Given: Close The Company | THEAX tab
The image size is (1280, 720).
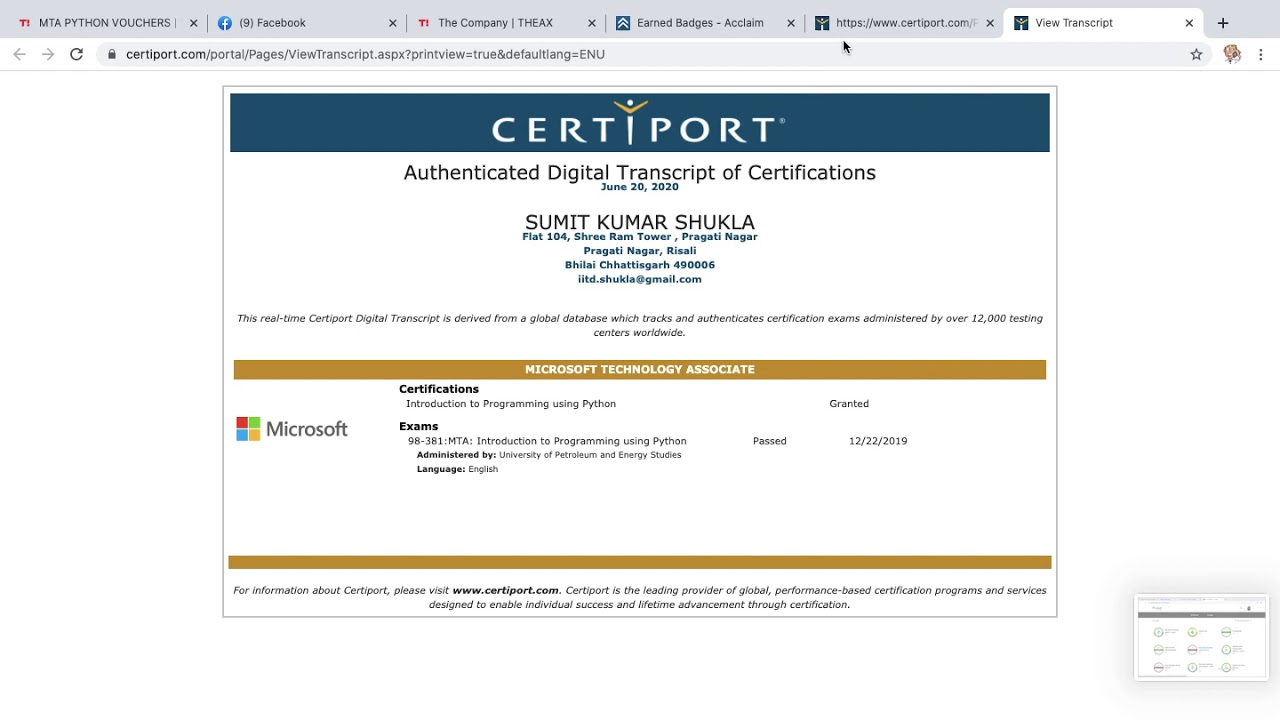Looking at the screenshot, I should pyautogui.click(x=592, y=23).
